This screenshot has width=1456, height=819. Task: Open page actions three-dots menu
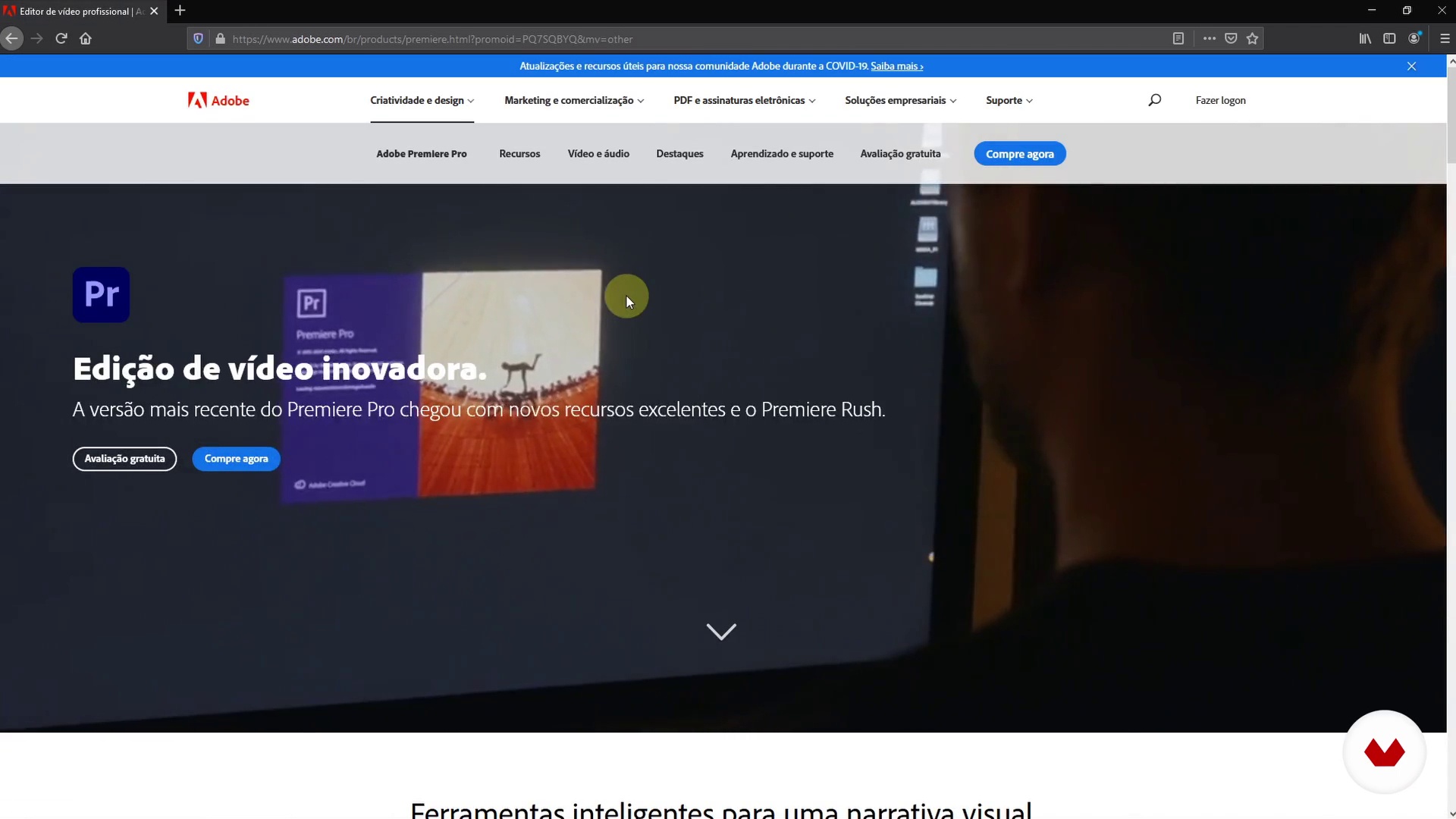[1210, 39]
